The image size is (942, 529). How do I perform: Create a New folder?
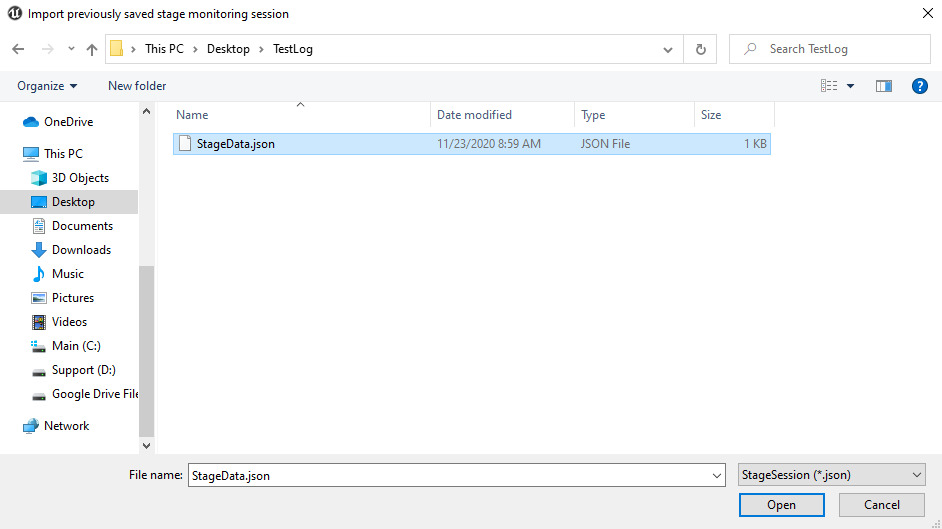tap(137, 86)
